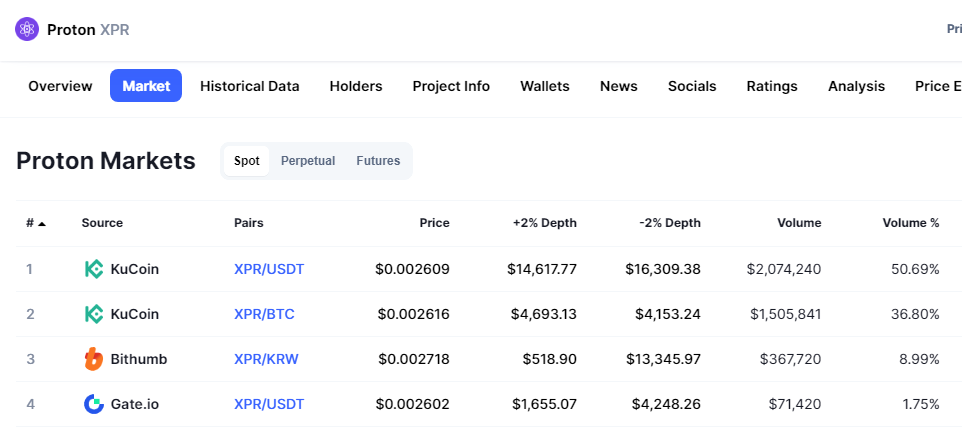Click the -2% depth value $16,309.38
This screenshot has height=431, width=962.
663,269
